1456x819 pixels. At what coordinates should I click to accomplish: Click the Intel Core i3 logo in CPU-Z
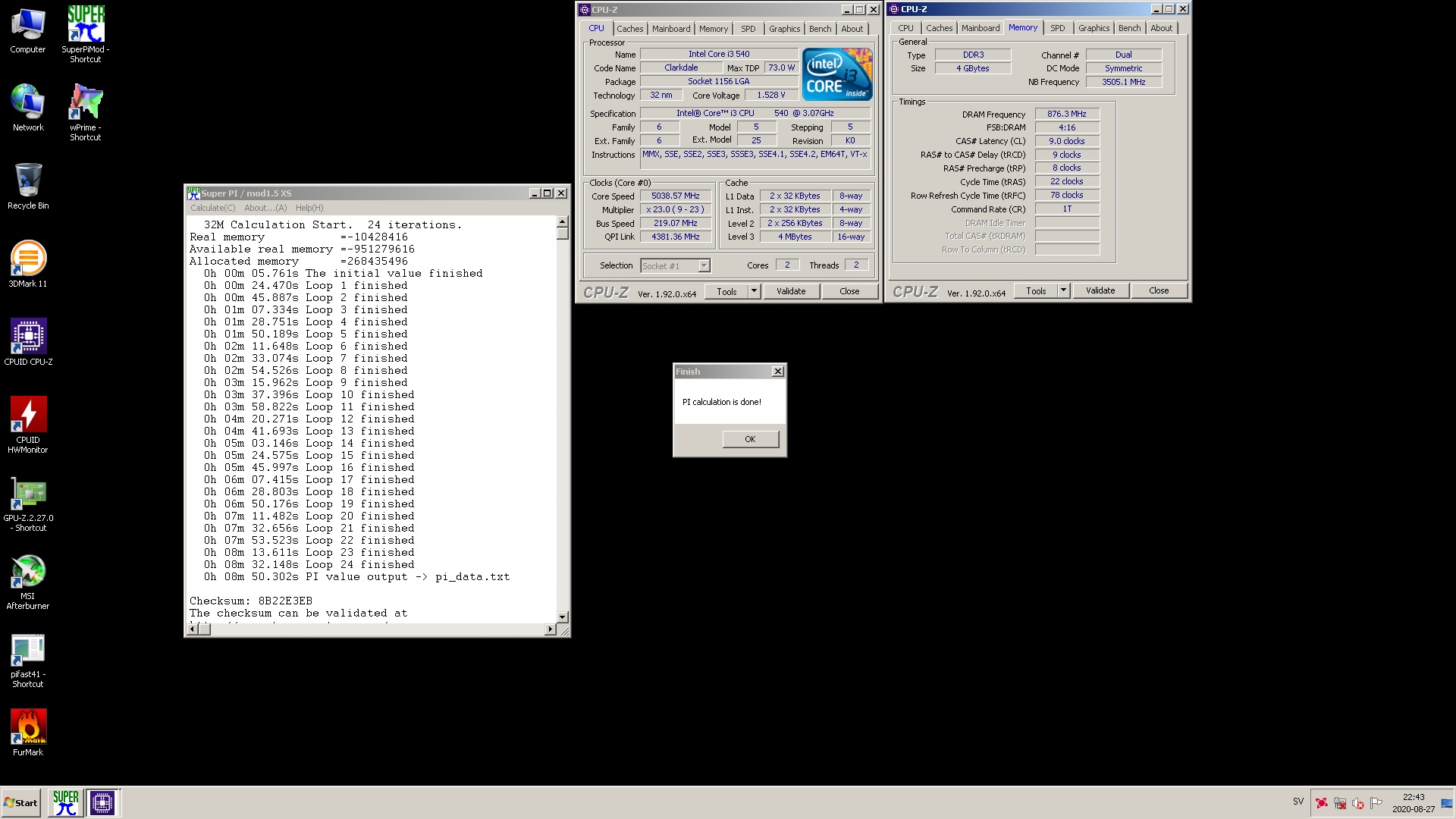pyautogui.click(x=837, y=74)
